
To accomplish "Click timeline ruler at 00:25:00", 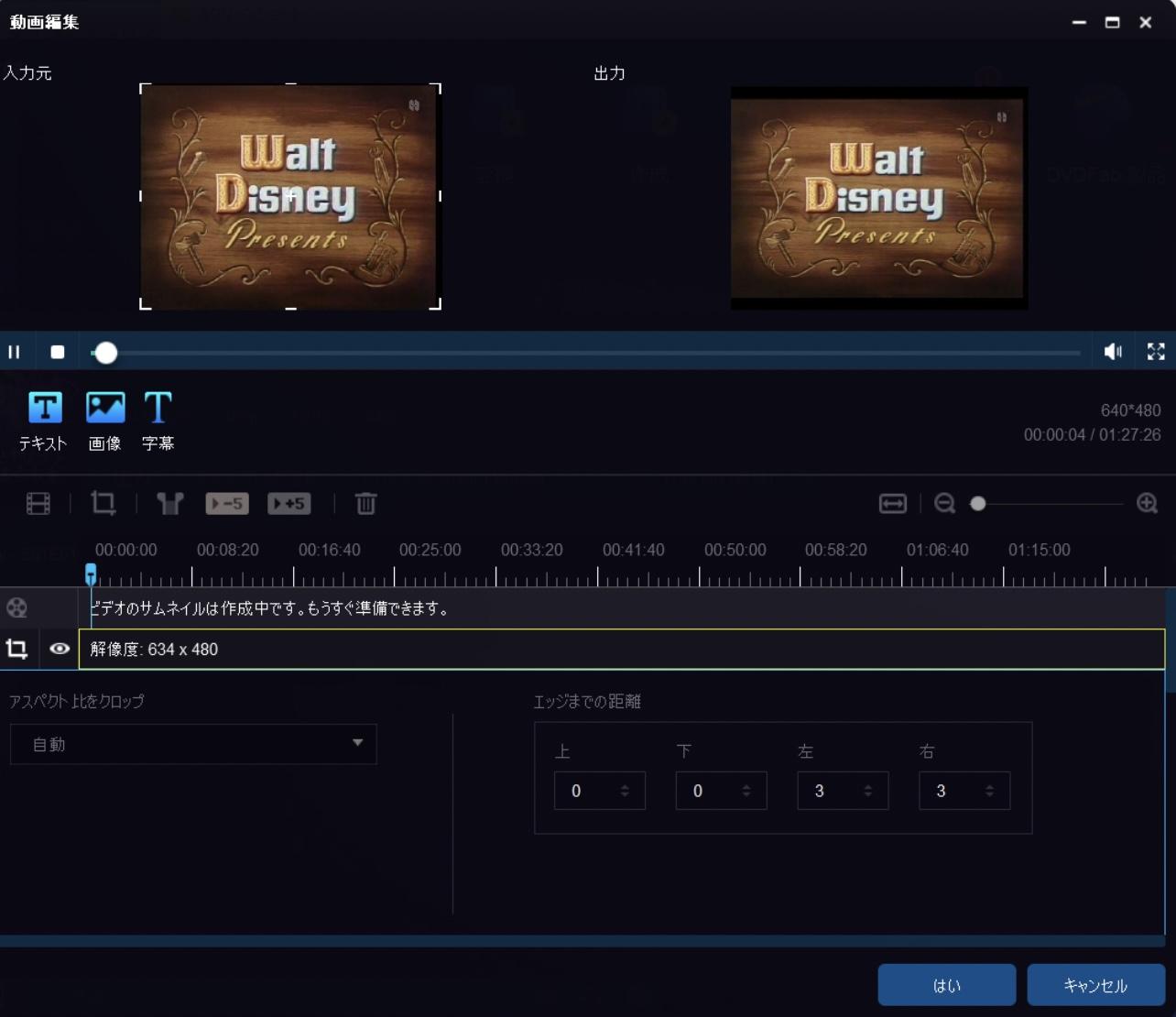I will tap(430, 550).
